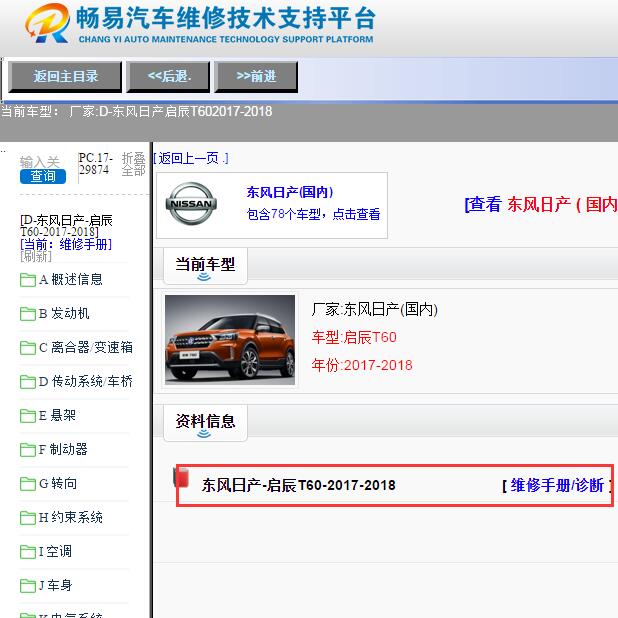Open the D 传动系统/车桥 folder icon

28,382
